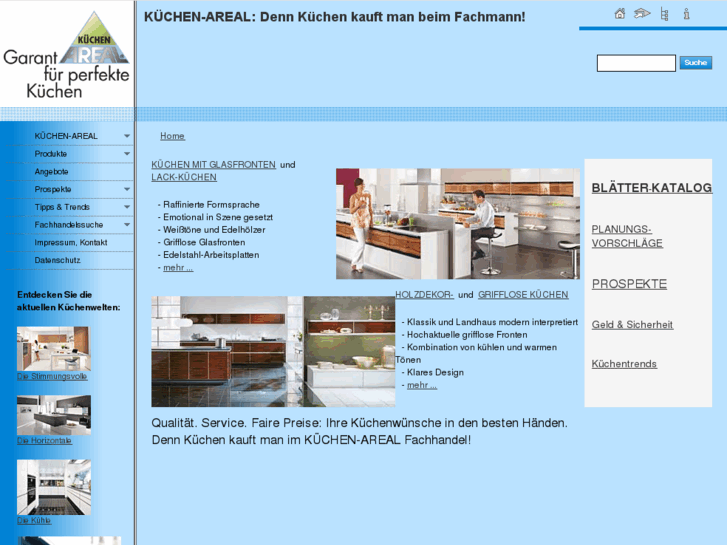Image resolution: width=727 pixels, height=545 pixels.
Task: Click Die Stimmungsvolle kitchen thumbnail
Action: pyautogui.click(x=54, y=349)
